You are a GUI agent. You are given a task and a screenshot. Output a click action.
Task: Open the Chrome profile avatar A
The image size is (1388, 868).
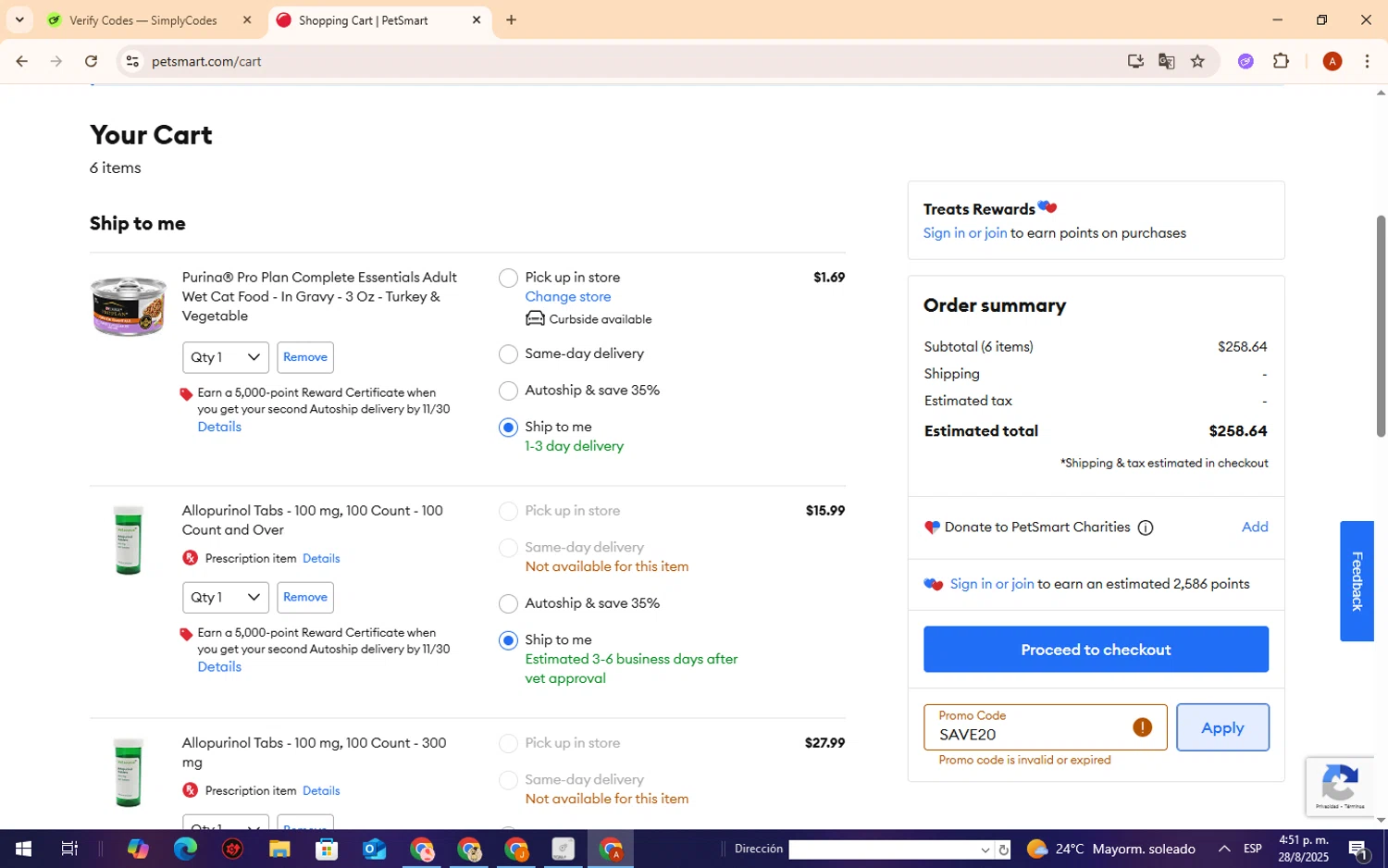[x=1332, y=61]
